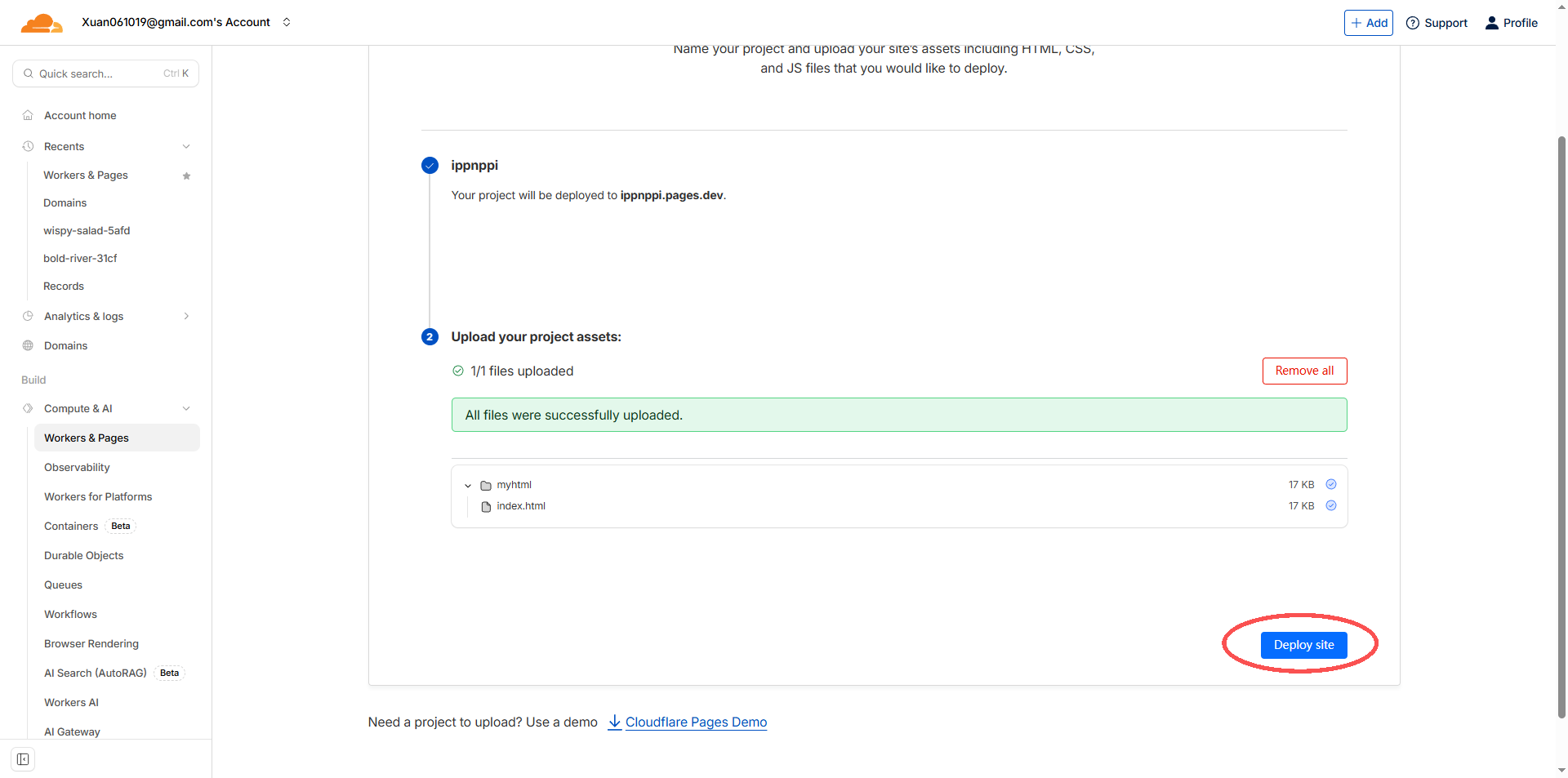Viewport: 1568px width, 778px height.
Task: Select the index.html file row
Action: tap(899, 506)
